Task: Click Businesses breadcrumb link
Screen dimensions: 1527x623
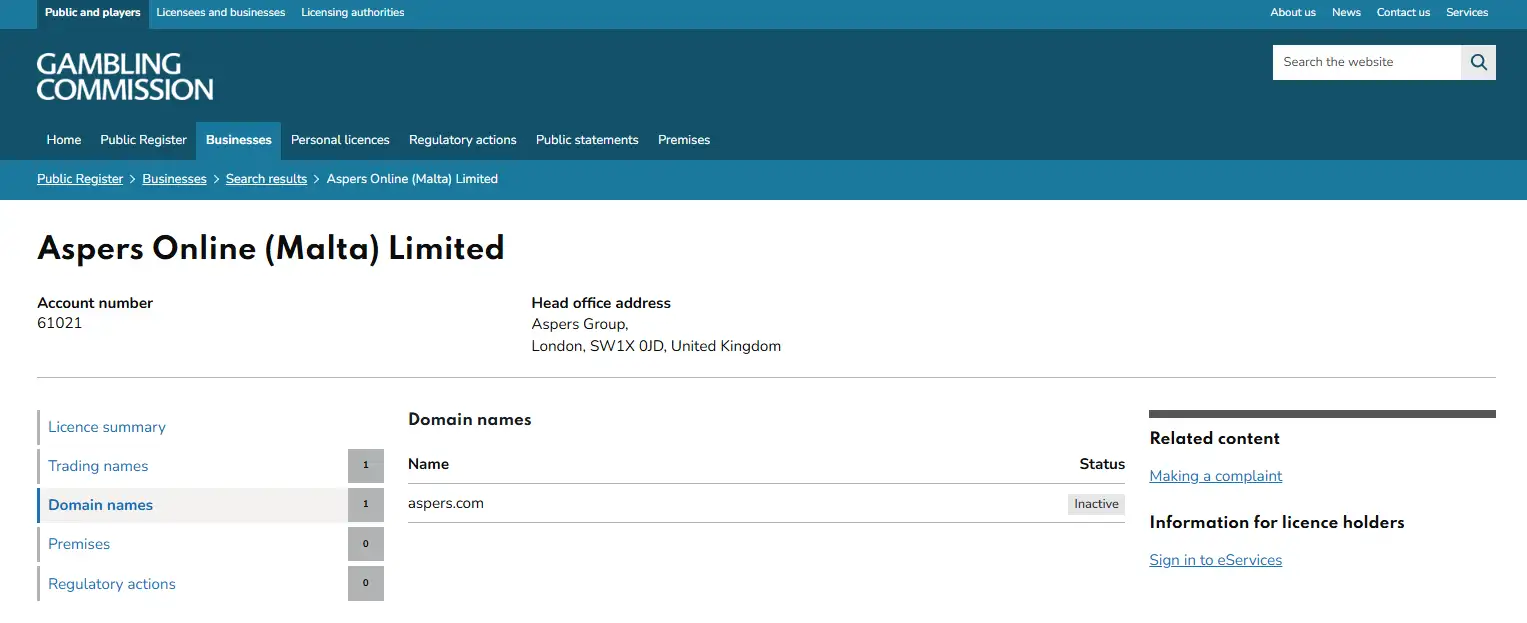Action: tap(174, 179)
